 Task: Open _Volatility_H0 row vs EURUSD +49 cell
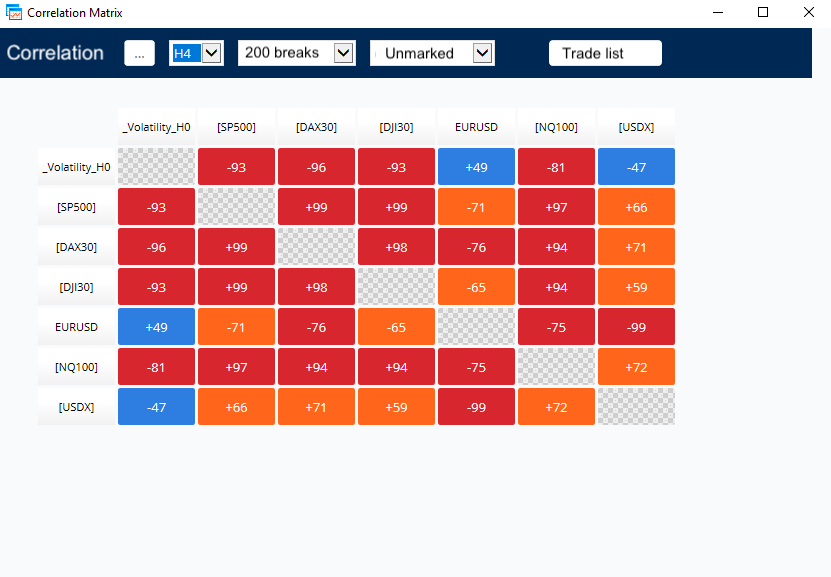pyautogui.click(x=476, y=167)
